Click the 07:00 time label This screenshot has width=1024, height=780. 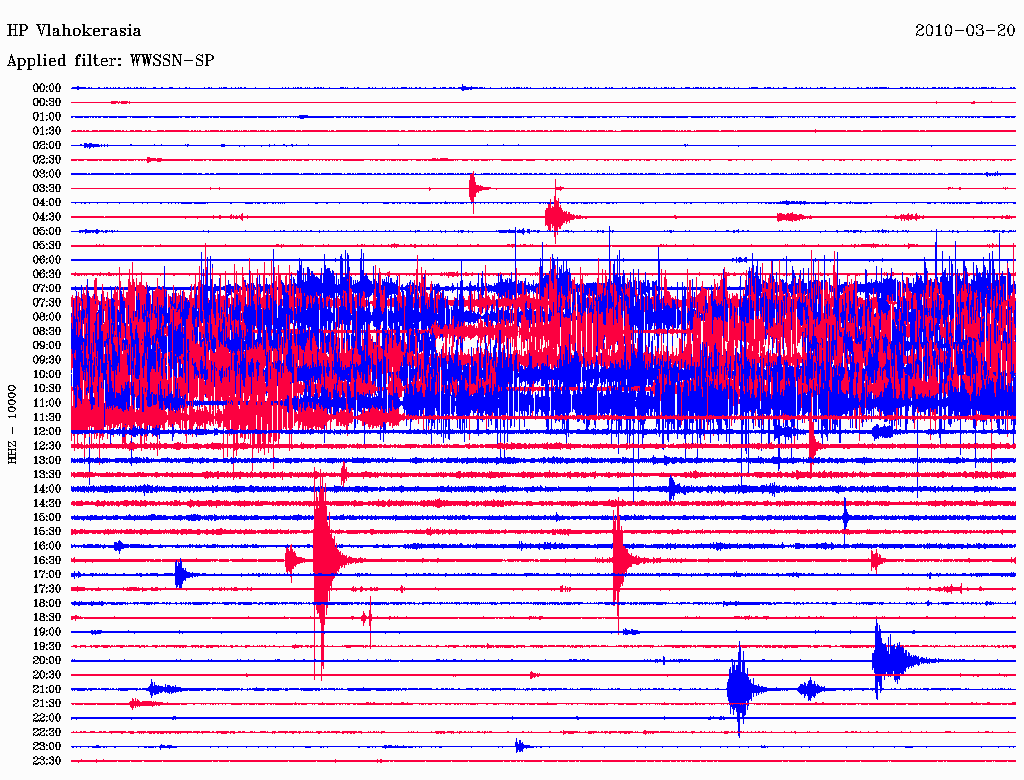(47, 289)
